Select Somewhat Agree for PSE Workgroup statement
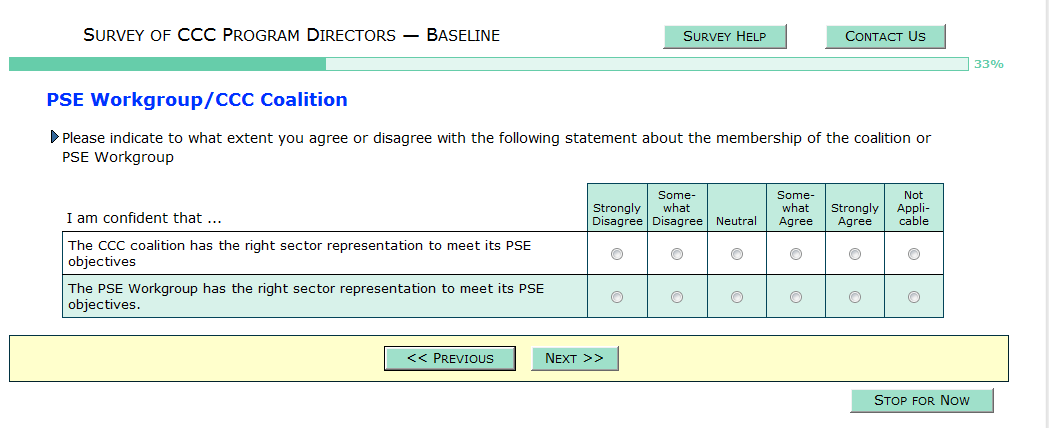The height and width of the screenshot is (428, 1049). pyautogui.click(x=796, y=297)
